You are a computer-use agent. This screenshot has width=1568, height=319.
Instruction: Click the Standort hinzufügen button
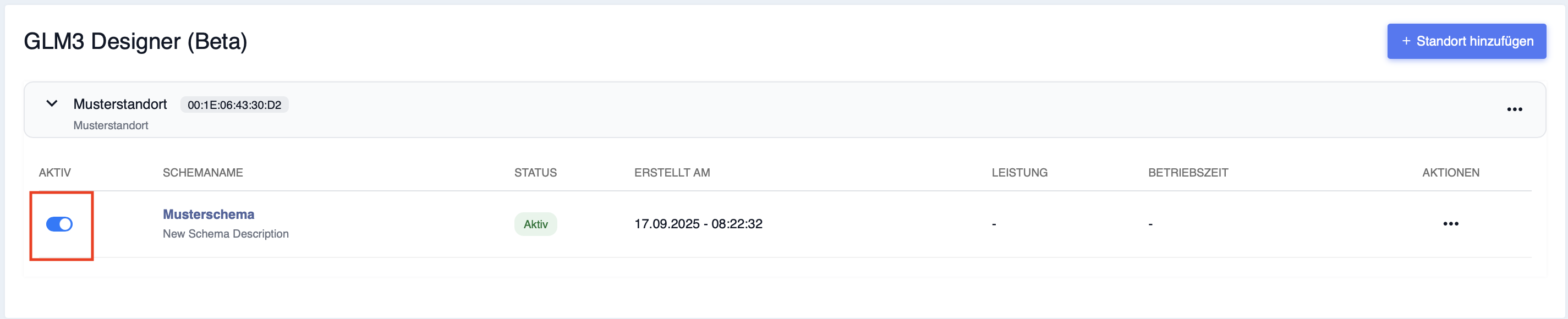tap(1466, 41)
